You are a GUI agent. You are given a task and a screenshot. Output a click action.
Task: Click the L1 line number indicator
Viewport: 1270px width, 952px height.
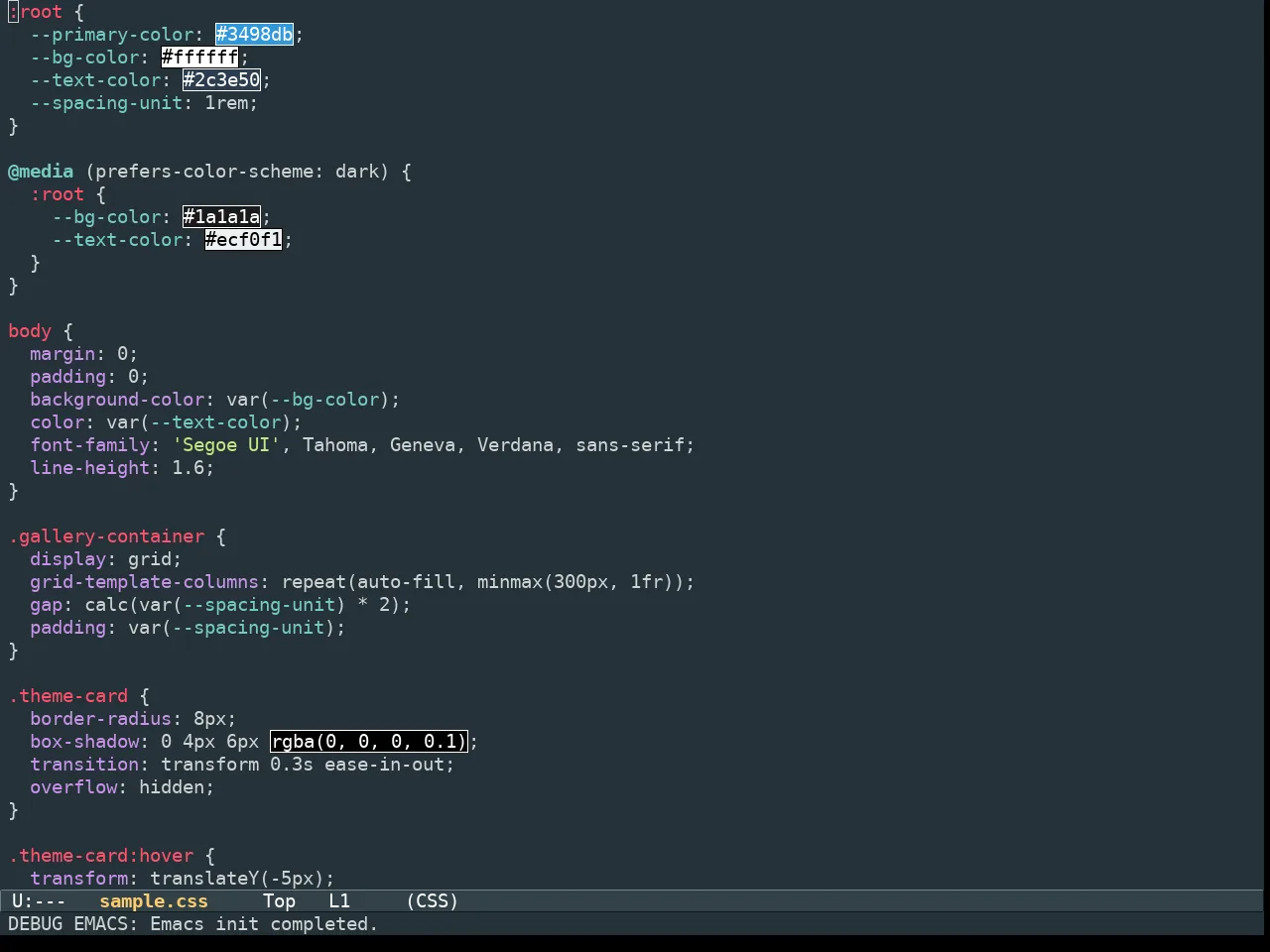click(x=339, y=901)
